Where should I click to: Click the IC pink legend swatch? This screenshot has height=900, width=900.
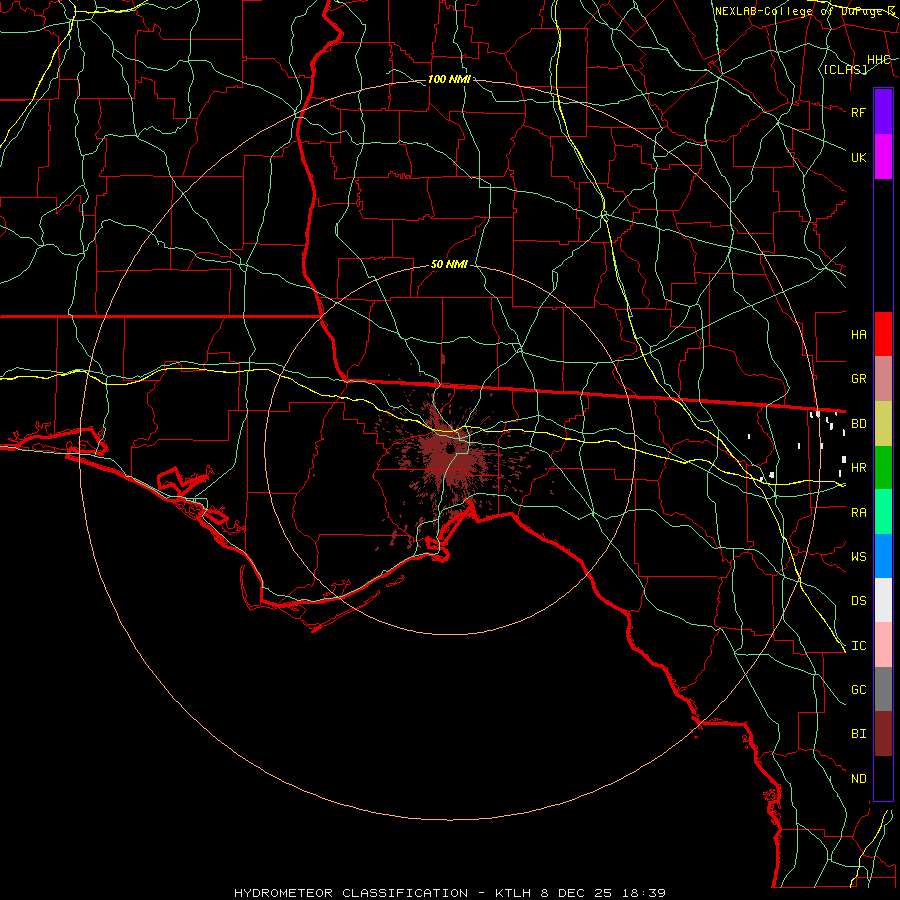(883, 645)
